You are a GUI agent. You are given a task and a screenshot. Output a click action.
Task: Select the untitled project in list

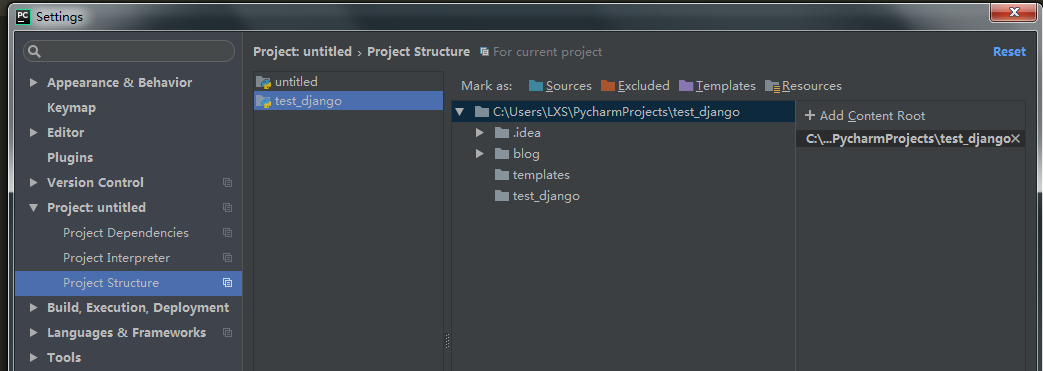pos(349,82)
